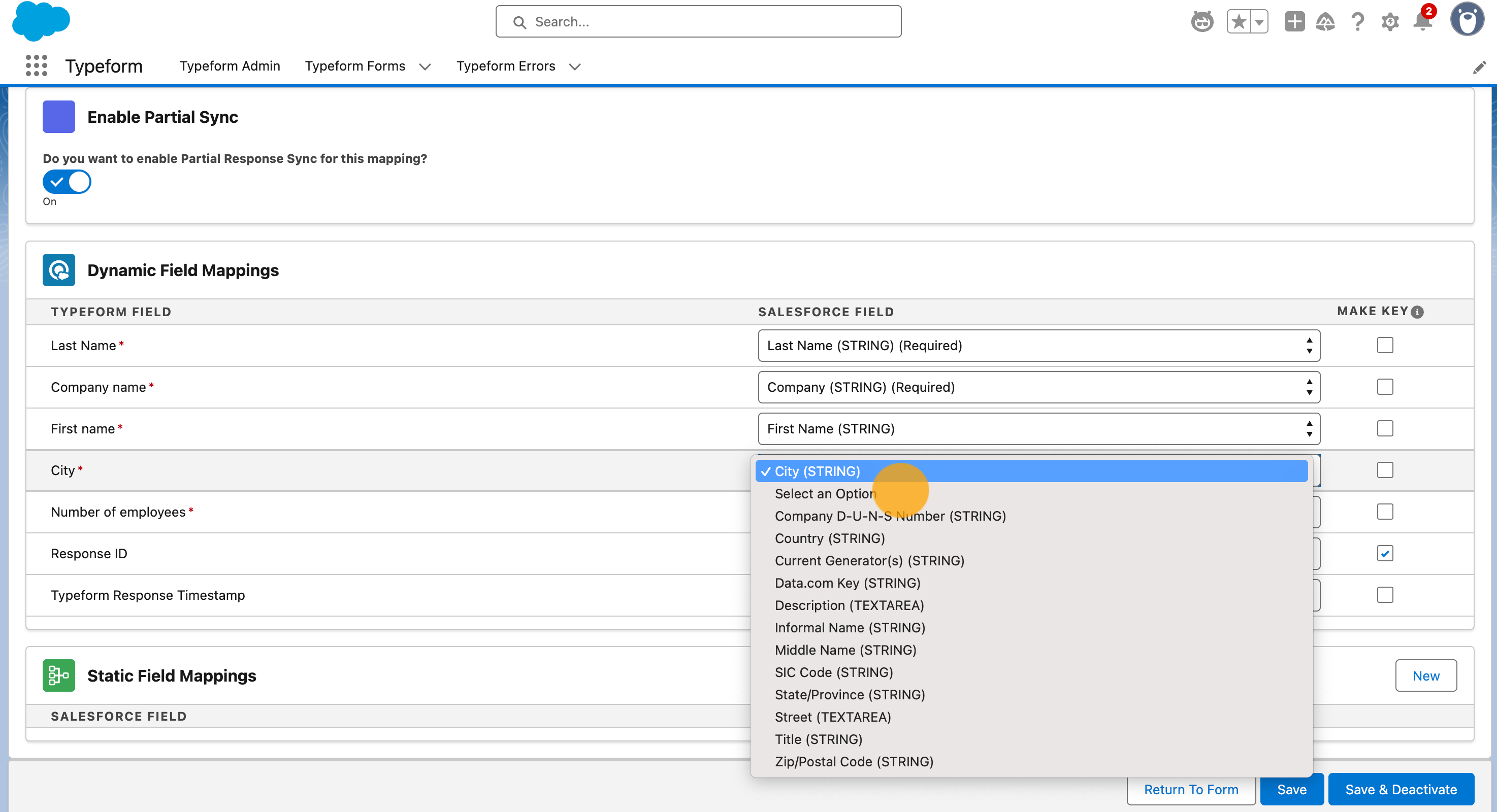
Task: Open the Help question mark icon
Action: pyautogui.click(x=1357, y=22)
